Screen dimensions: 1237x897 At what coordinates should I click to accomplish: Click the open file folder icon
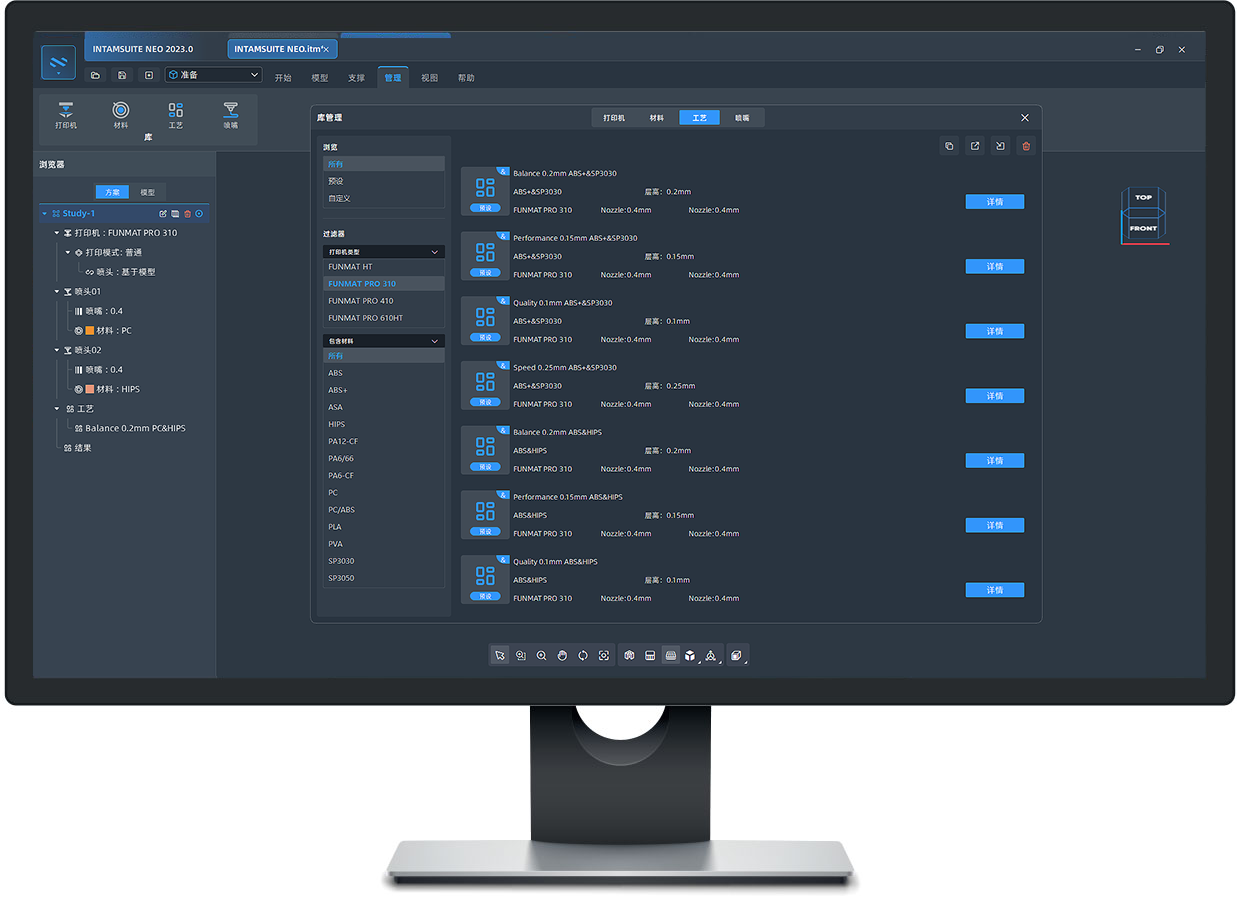(96, 75)
